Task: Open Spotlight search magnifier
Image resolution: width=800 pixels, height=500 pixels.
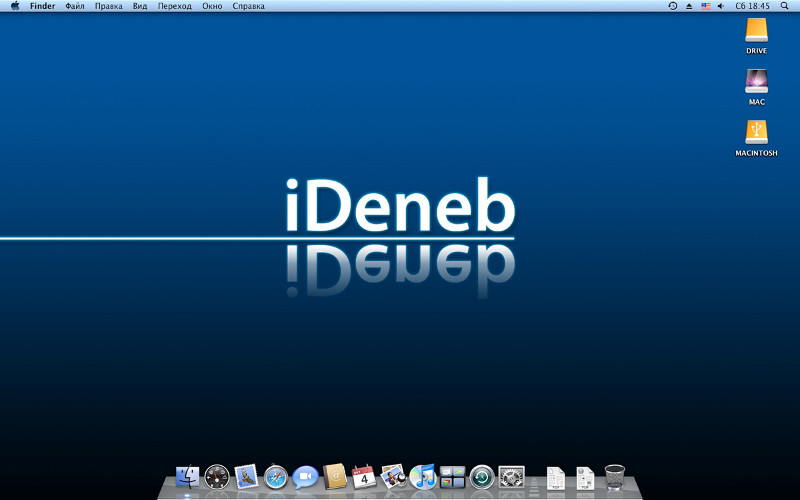Action: (784, 6)
